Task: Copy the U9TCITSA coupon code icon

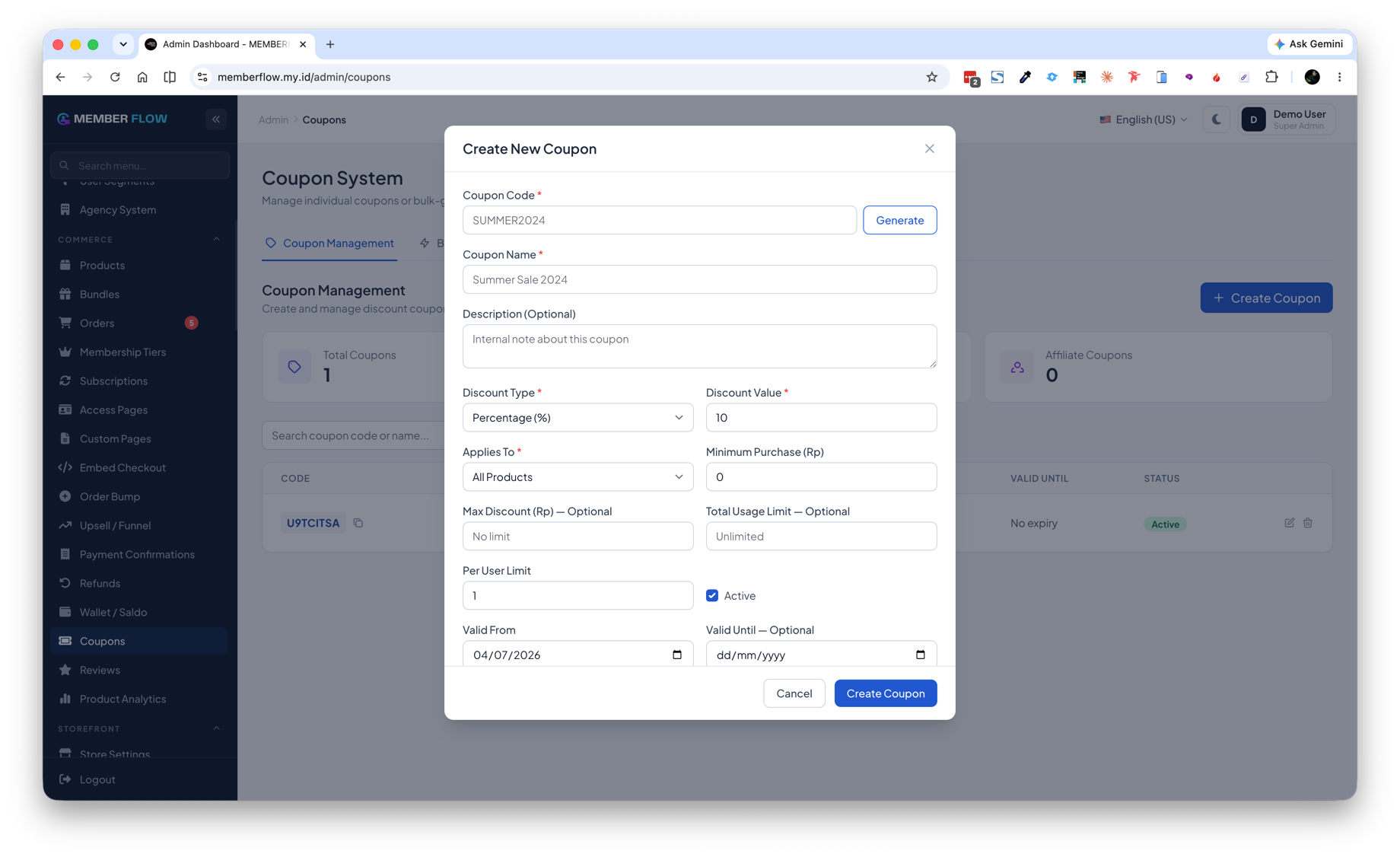Action: 358,523
